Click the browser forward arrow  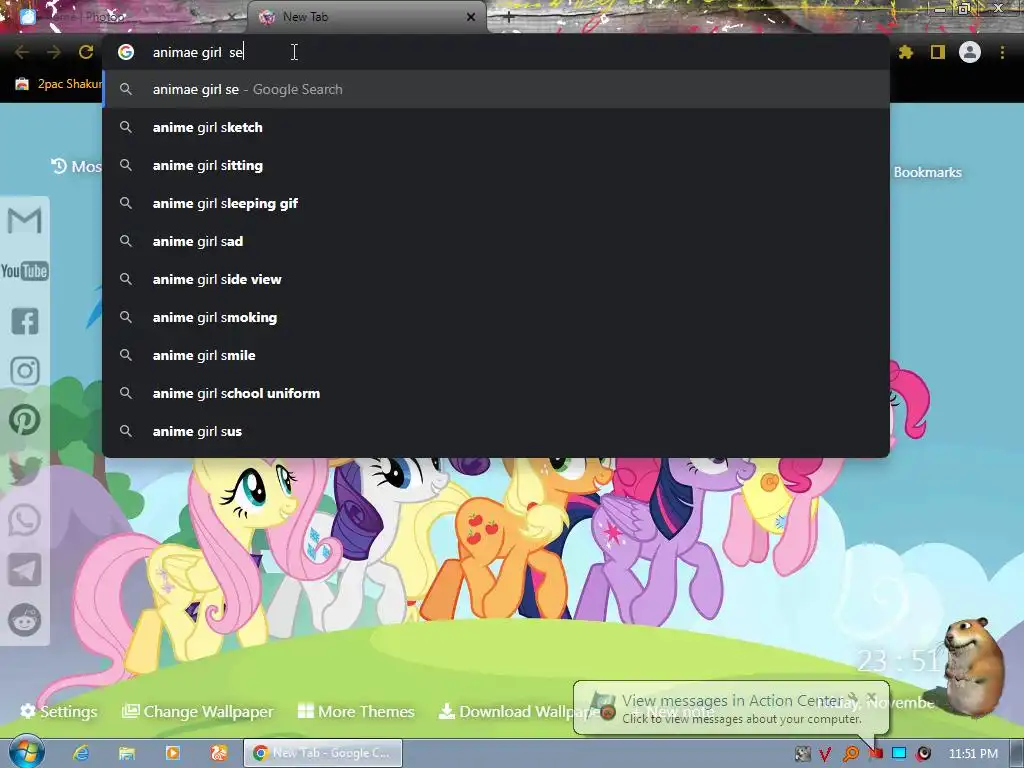(x=54, y=52)
